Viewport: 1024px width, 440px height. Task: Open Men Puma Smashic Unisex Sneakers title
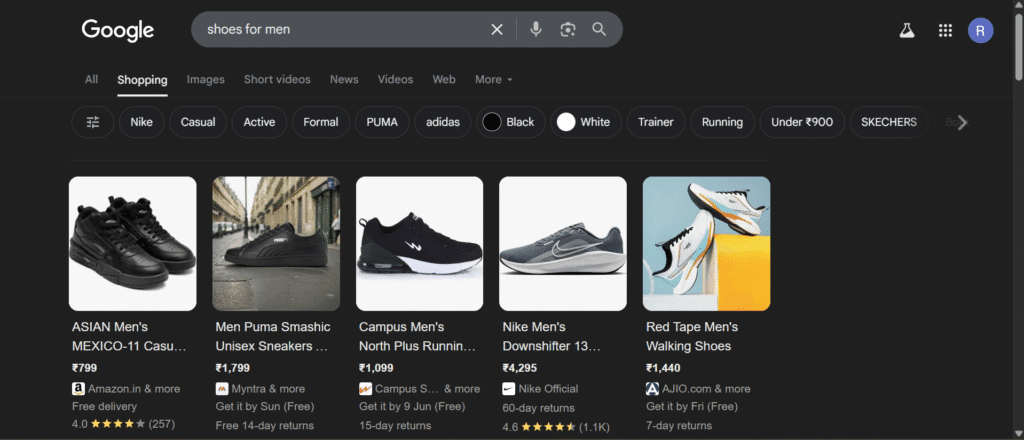273,336
